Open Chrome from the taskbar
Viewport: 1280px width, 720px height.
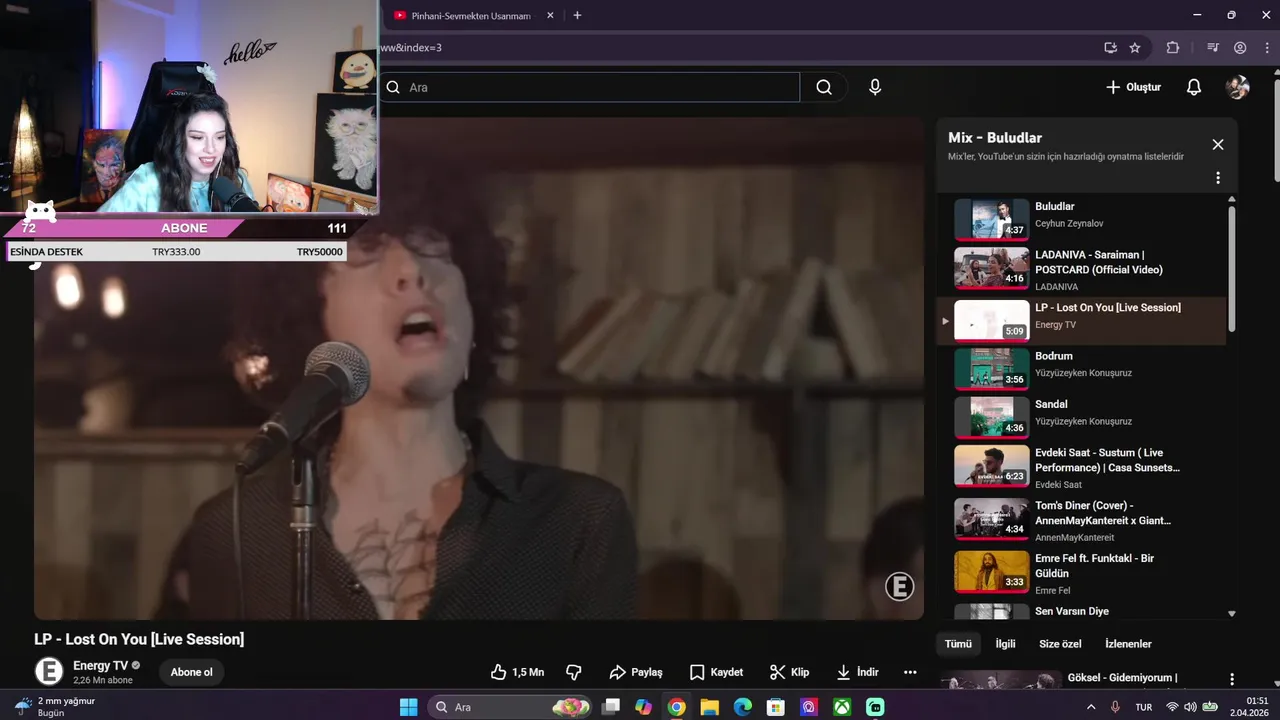[x=676, y=707]
